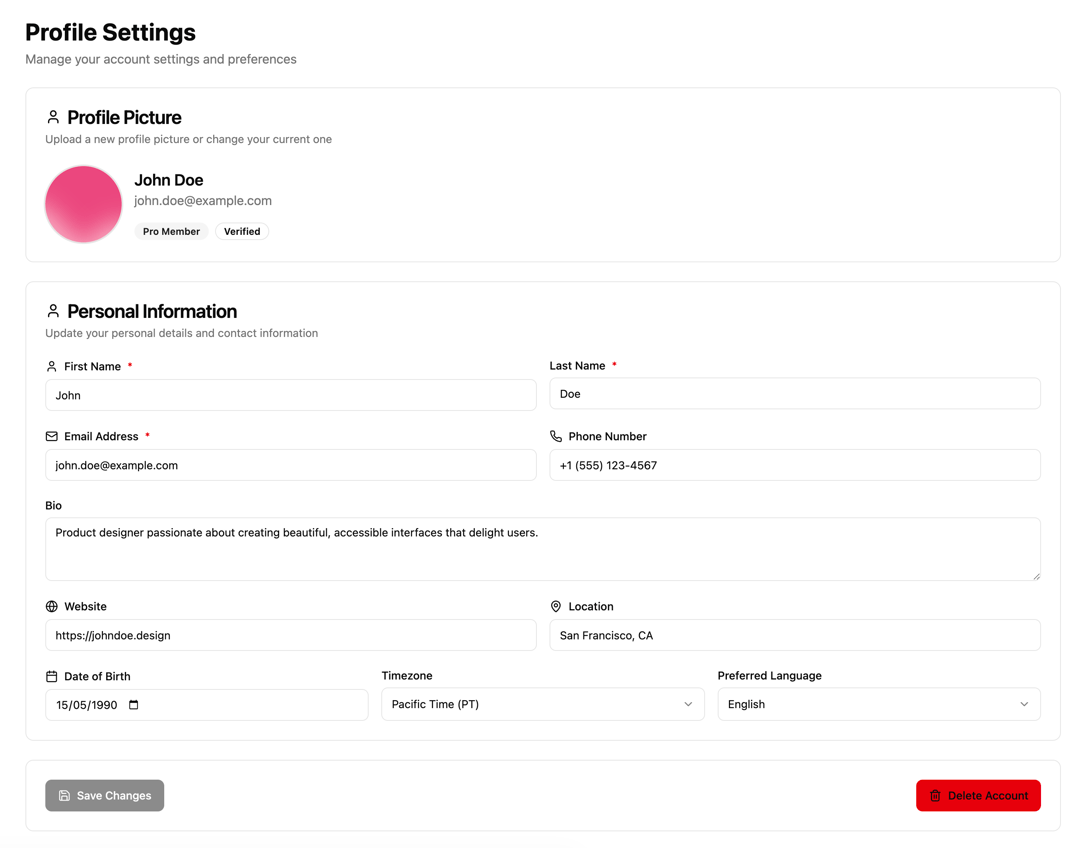Click the calendar icon beside Date of Birth
This screenshot has width=1080, height=848.
[x=52, y=676]
